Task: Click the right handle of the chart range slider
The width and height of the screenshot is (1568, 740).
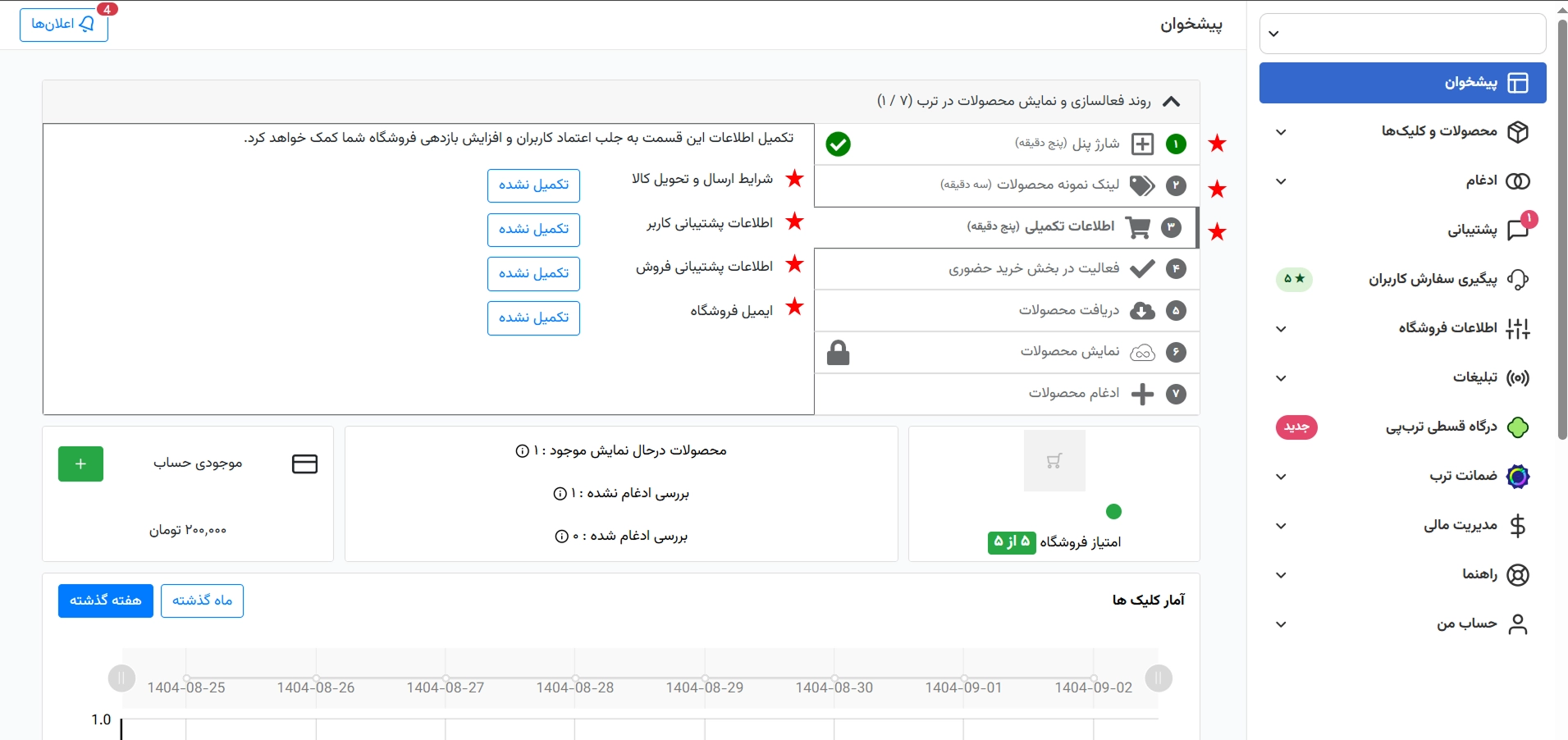Action: point(1159,678)
